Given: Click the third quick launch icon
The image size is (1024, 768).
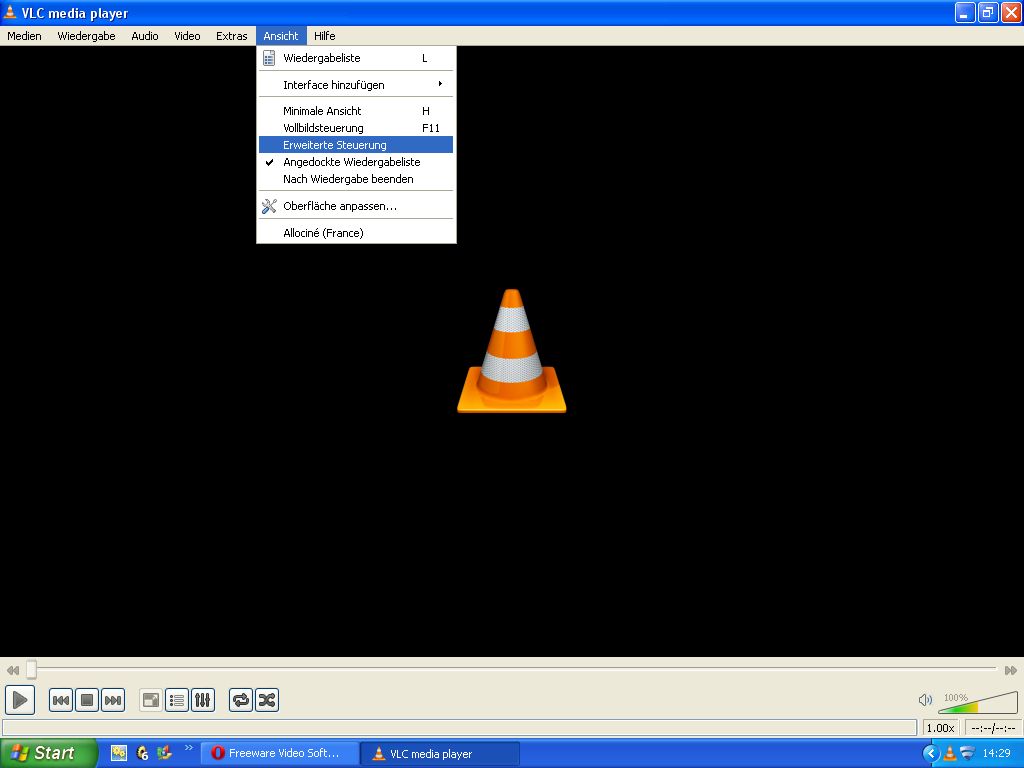Looking at the screenshot, I should click(165, 753).
